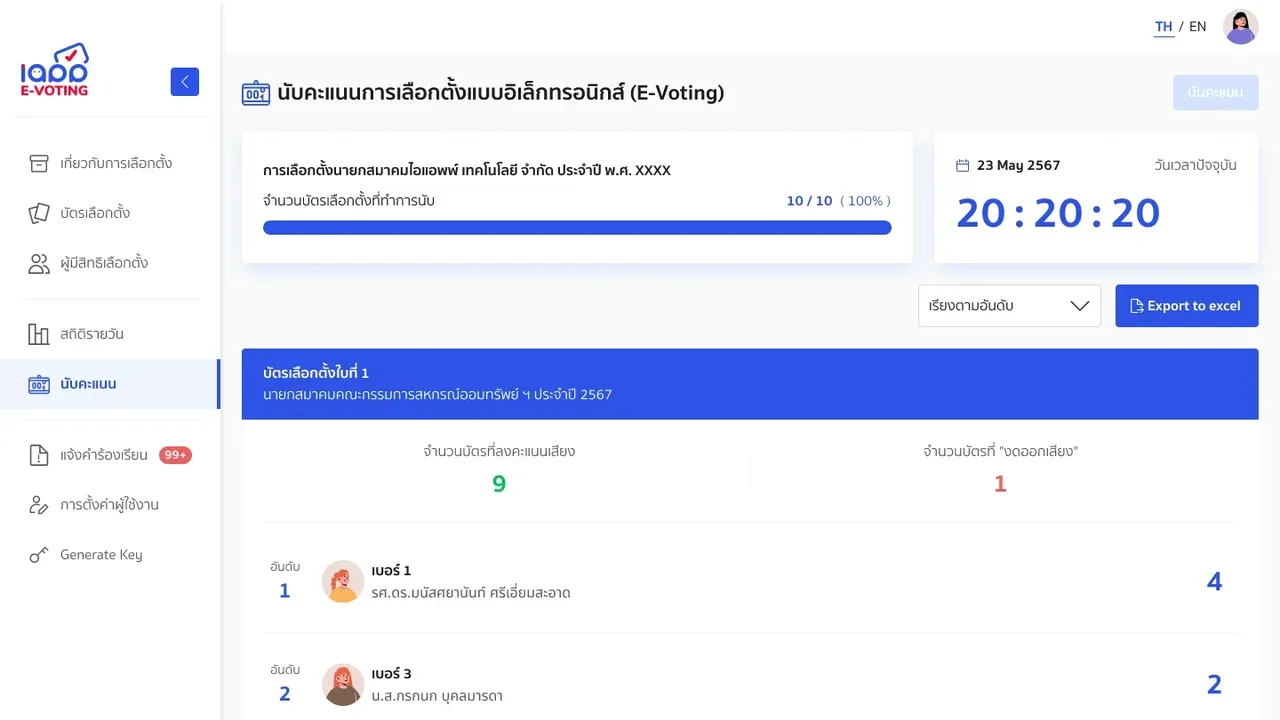This screenshot has width=1280, height=720.
Task: Click the complaint document icon
Action: pyautogui.click(x=39, y=455)
